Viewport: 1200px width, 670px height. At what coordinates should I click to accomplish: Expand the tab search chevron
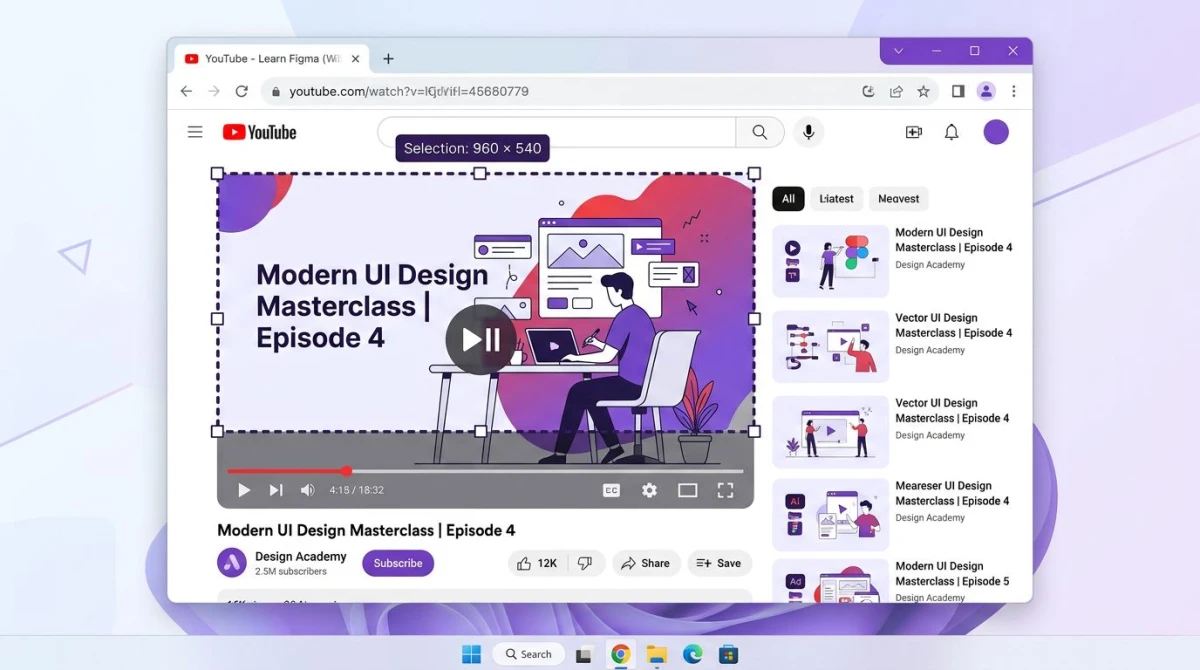pyautogui.click(x=898, y=51)
